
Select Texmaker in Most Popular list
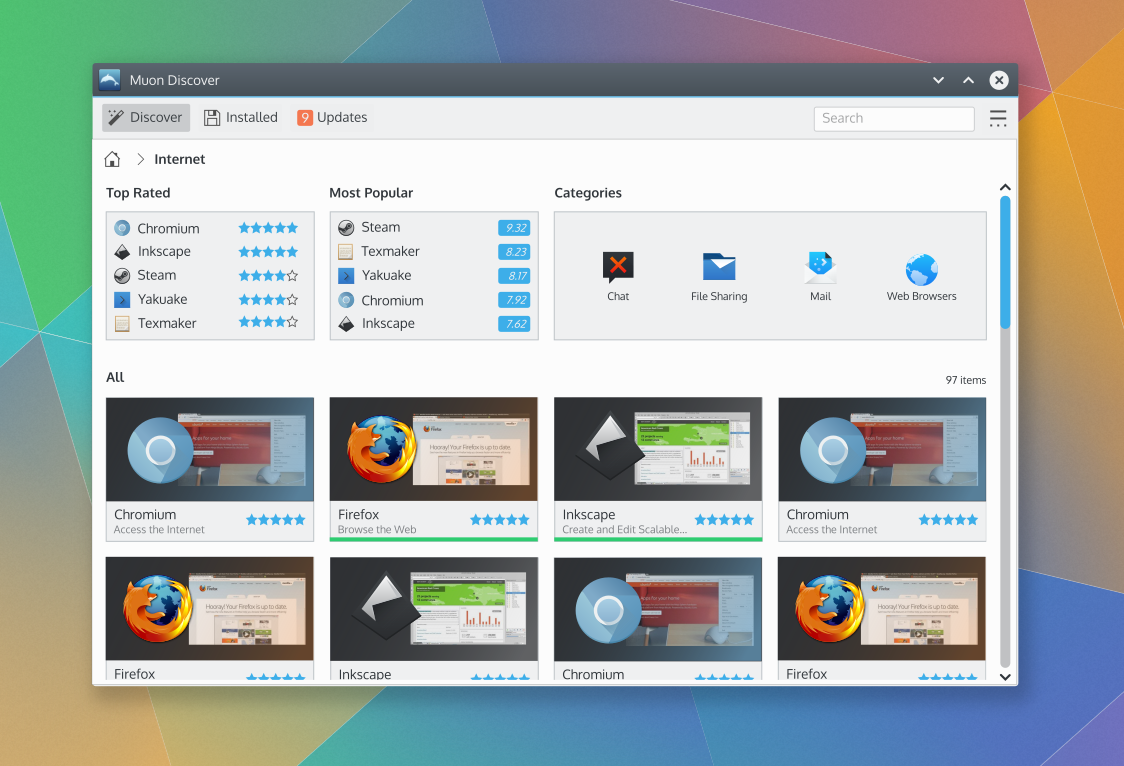tap(390, 251)
